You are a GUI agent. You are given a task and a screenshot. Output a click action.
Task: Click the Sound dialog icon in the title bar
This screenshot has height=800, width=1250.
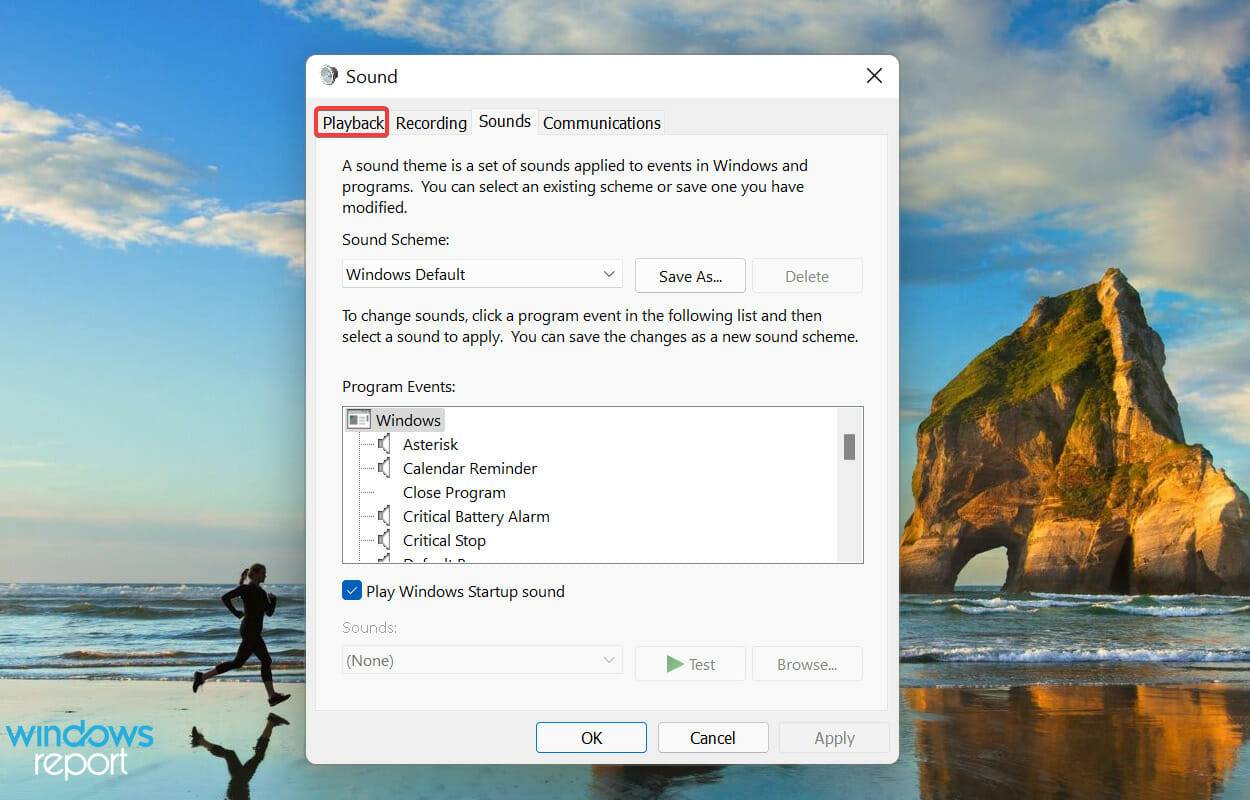(330, 75)
